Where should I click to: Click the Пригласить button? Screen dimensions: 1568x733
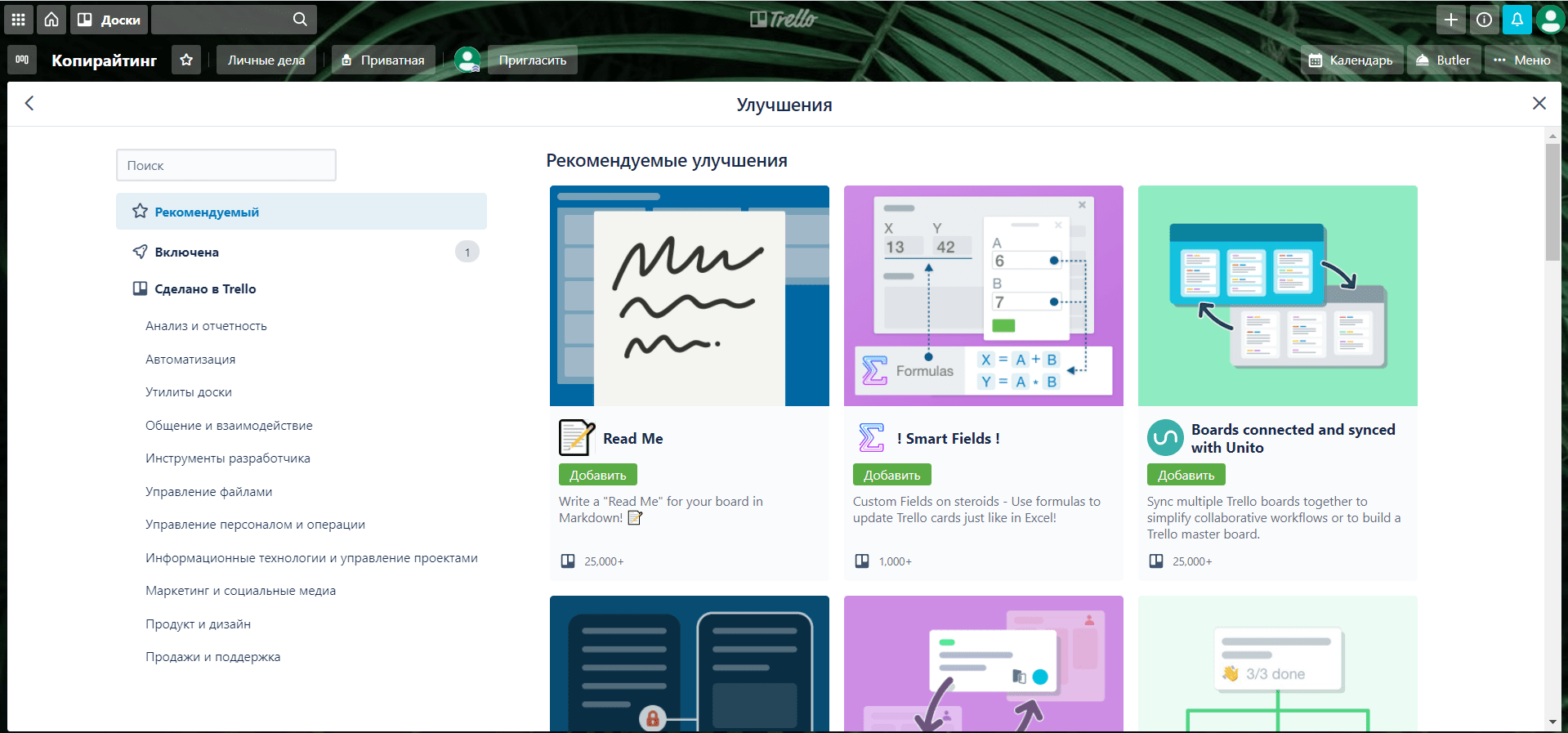[533, 60]
